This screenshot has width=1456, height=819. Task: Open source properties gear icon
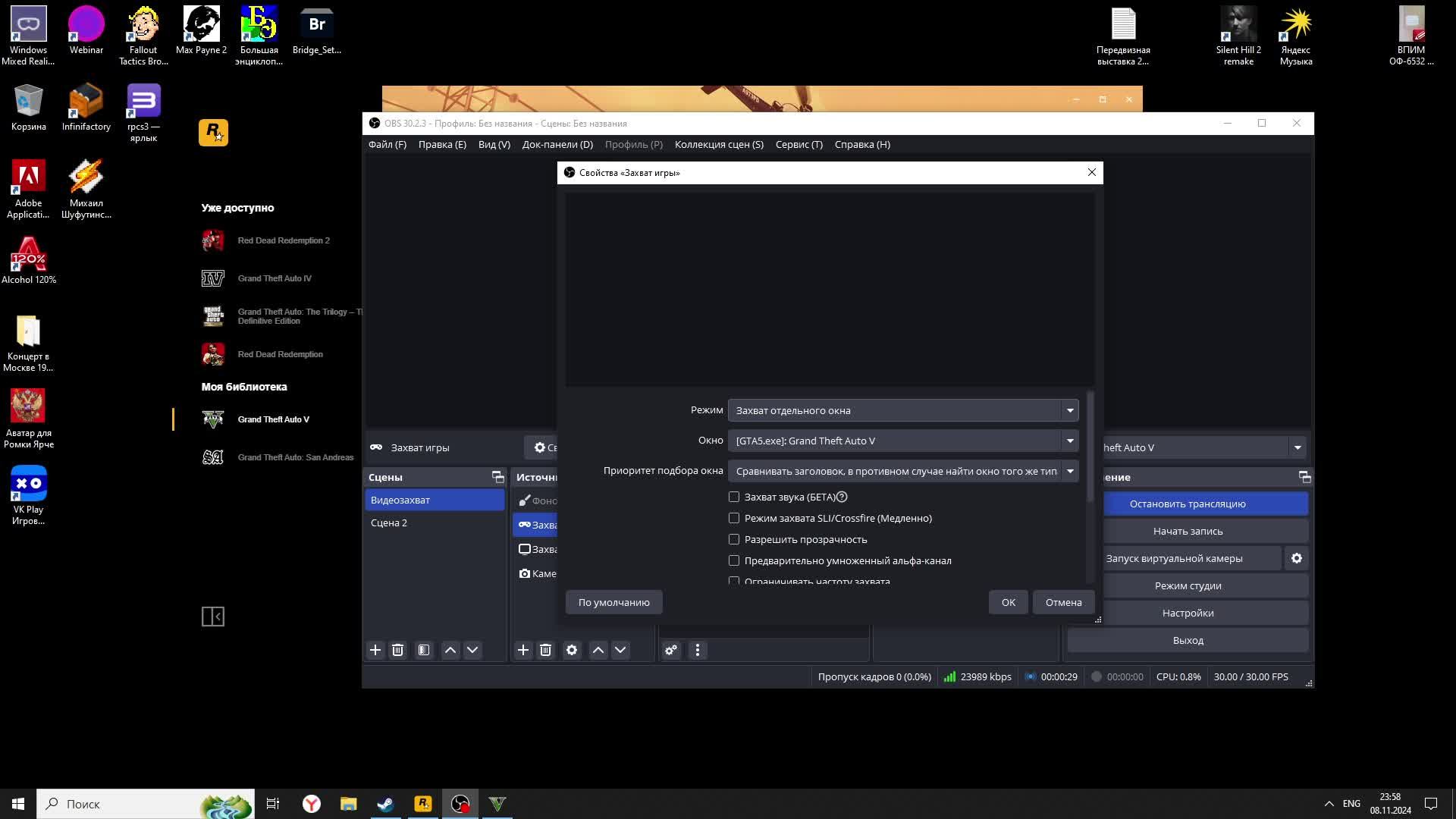point(572,650)
